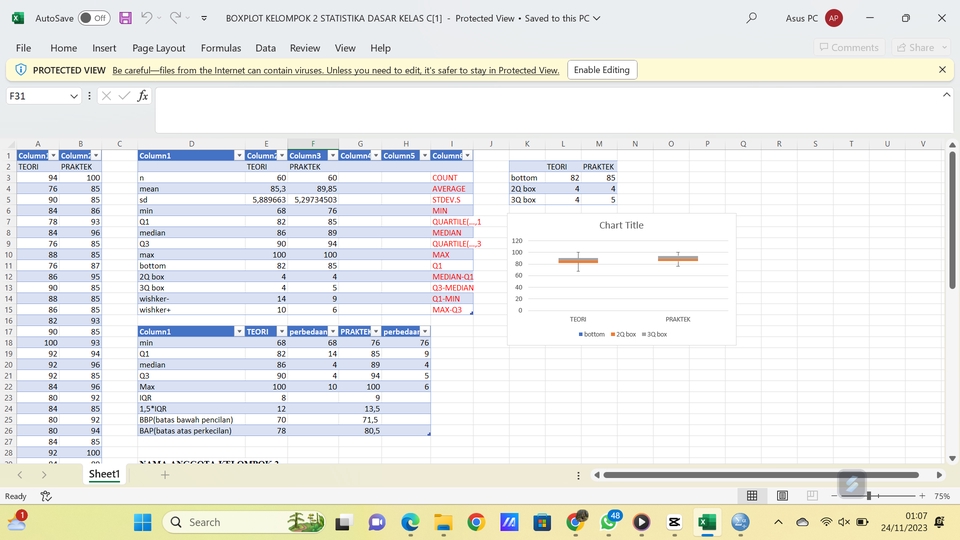
Task: Add a new sheet with plus icon
Action: [165, 474]
